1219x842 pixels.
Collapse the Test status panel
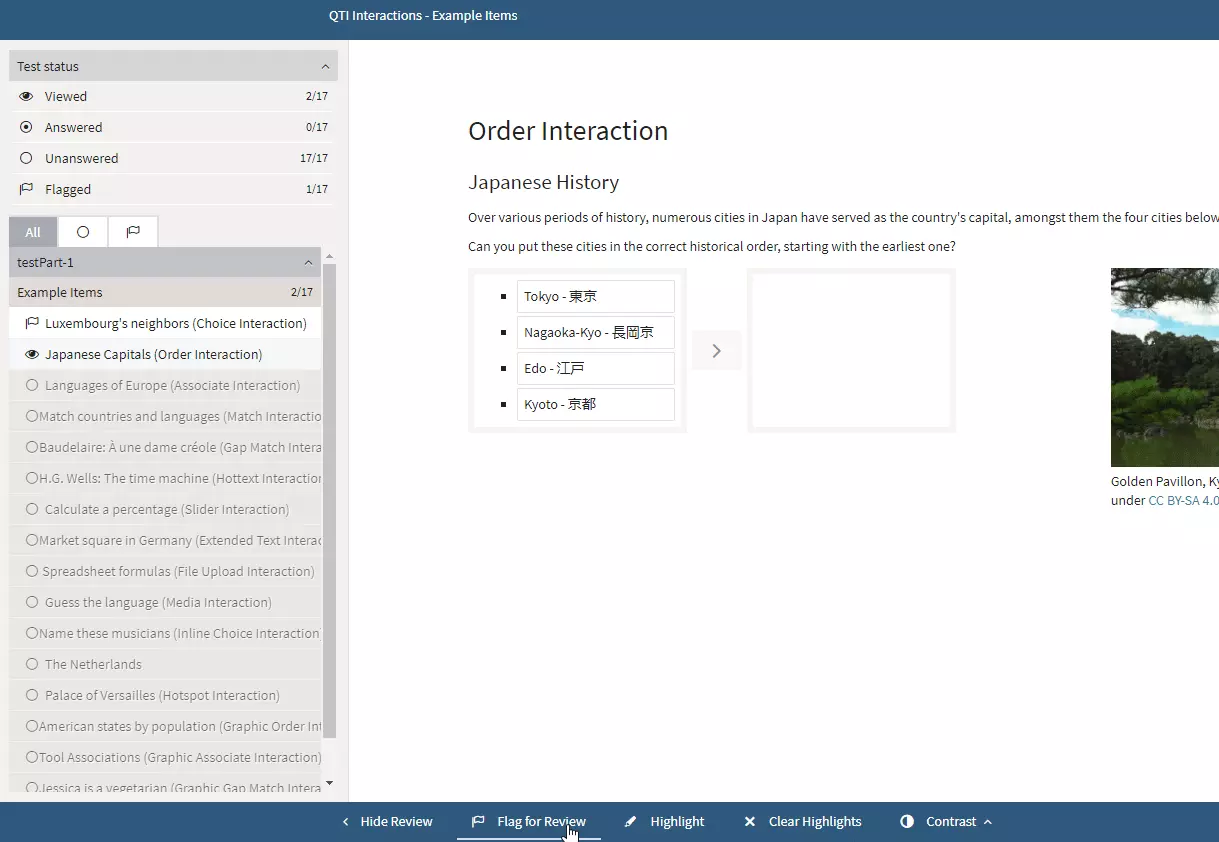[x=325, y=66]
